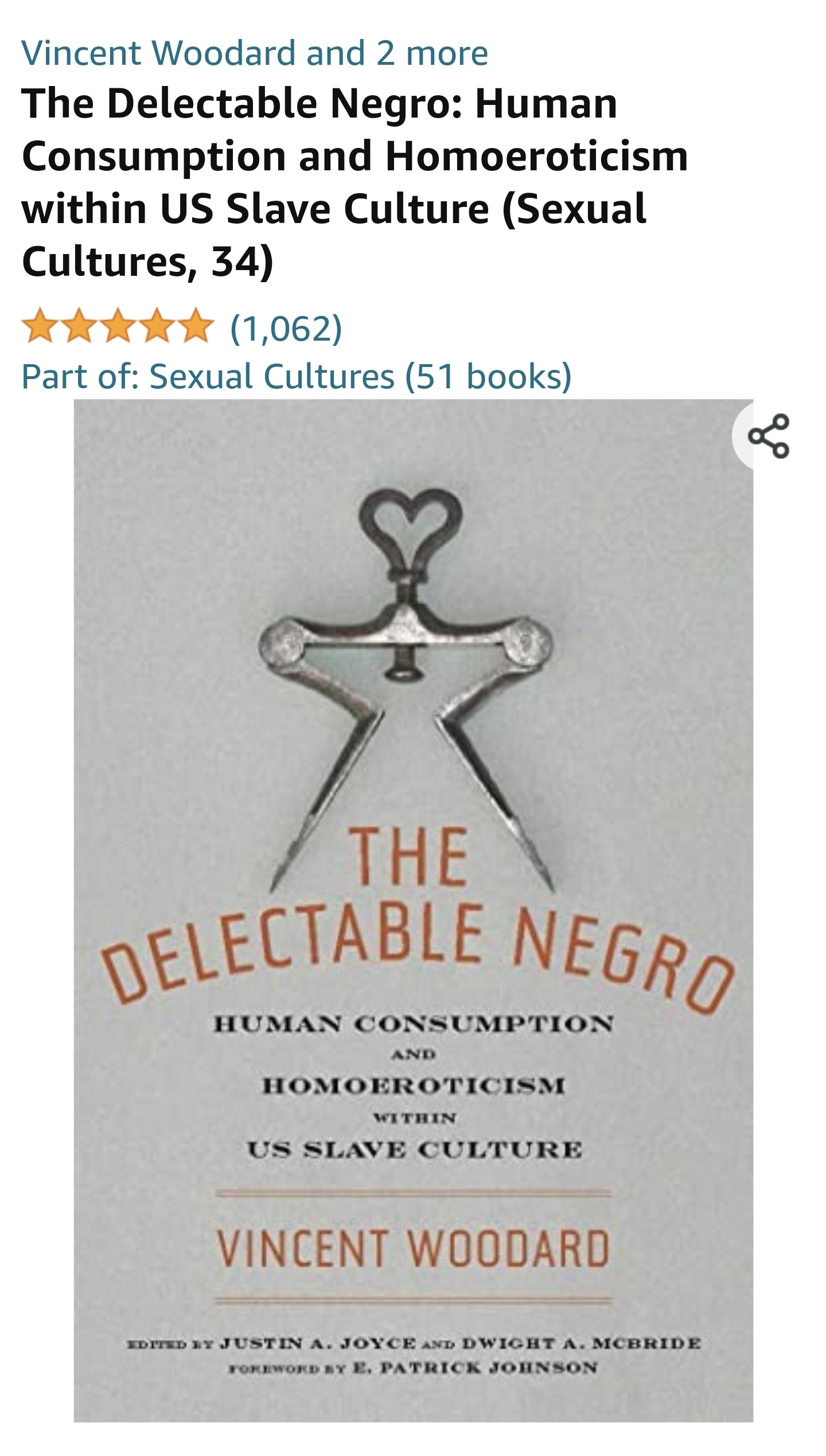826x1456 pixels.
Task: Tap 'Human Consumption' subtitle on the cover
Action: click(414, 1024)
